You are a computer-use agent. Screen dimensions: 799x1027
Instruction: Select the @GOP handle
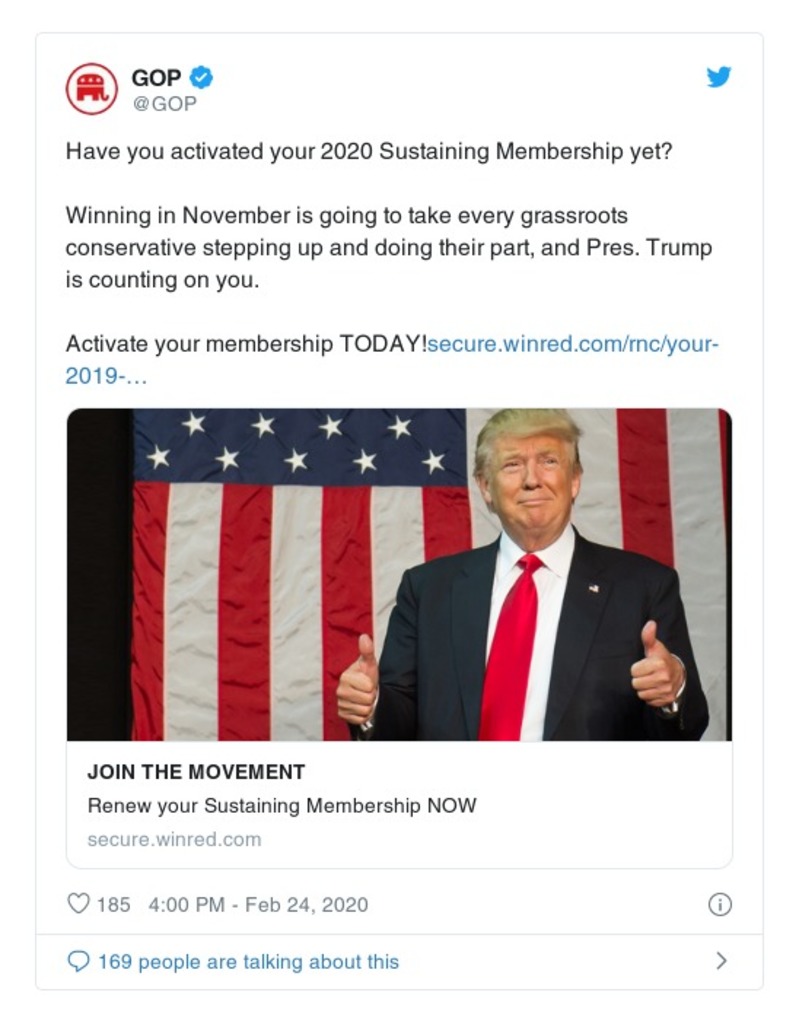(x=162, y=99)
